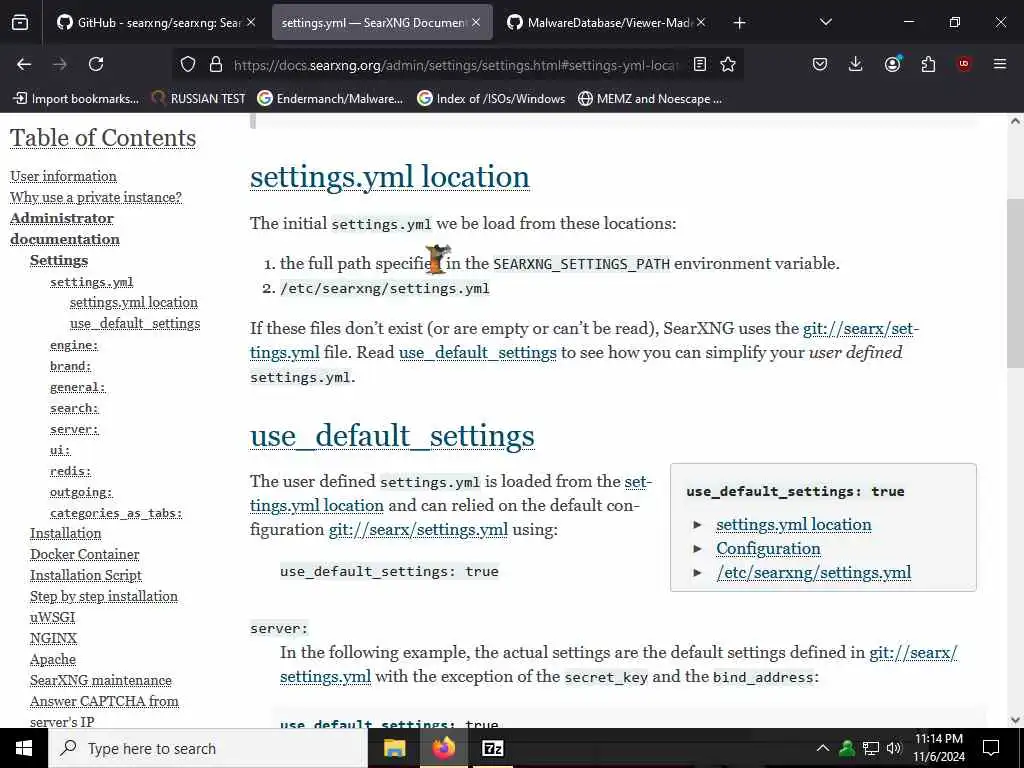Open Why use a private instance link
The width and height of the screenshot is (1024, 768).
[x=95, y=197]
